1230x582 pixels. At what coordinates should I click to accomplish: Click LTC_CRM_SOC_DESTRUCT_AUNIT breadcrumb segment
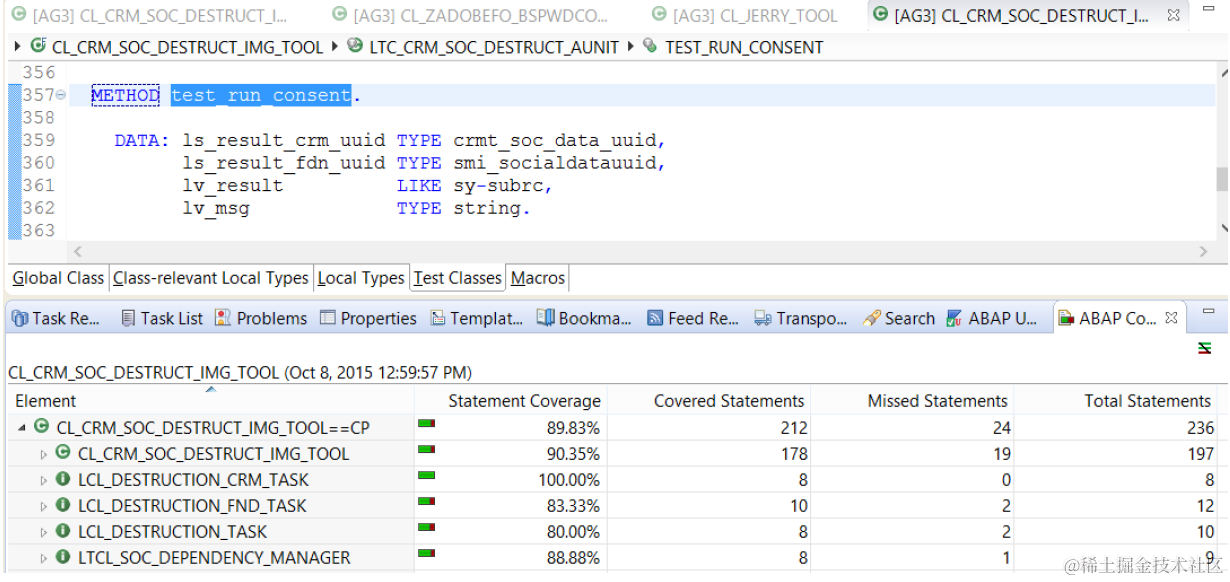coord(494,47)
